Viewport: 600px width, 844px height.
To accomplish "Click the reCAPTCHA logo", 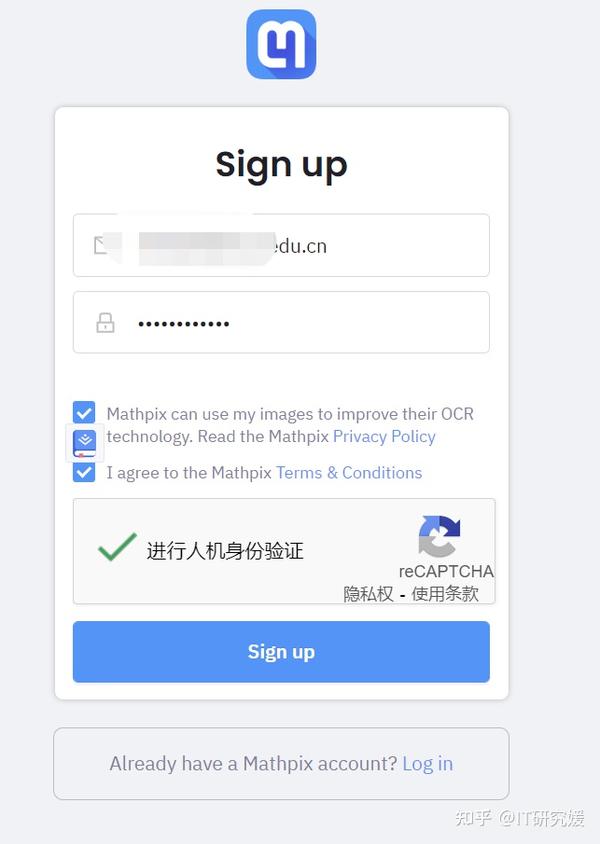I will tap(440, 536).
